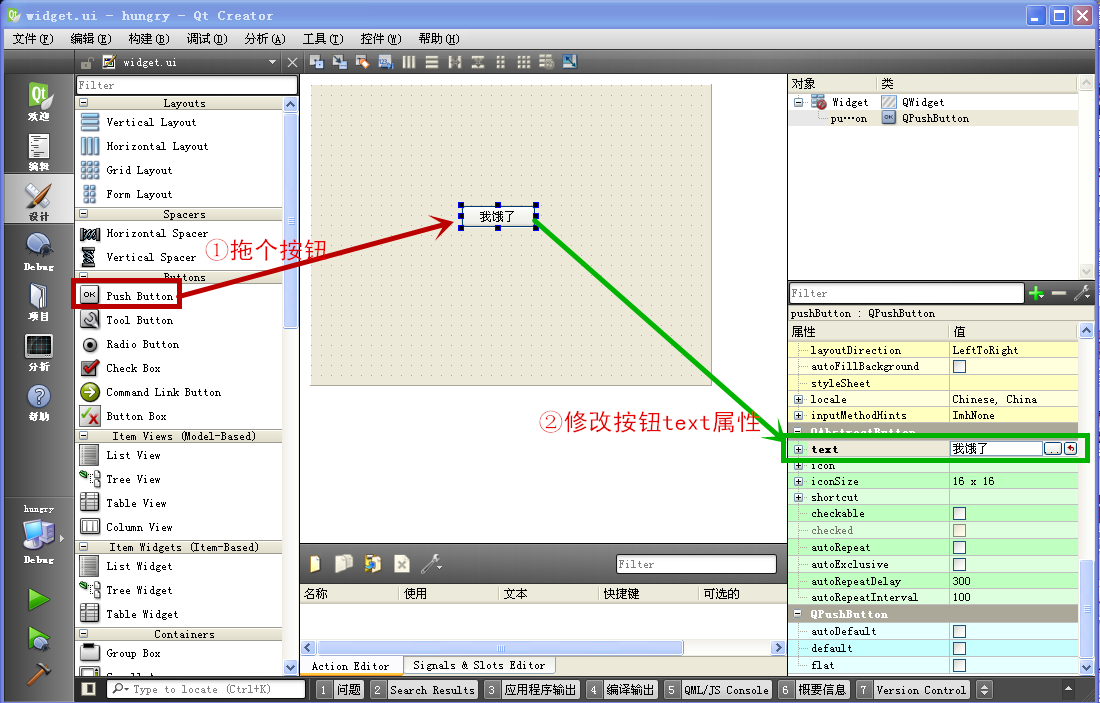Open the Projects mode sidebar icon
Image resolution: width=1100 pixels, height=703 pixels.
click(39, 301)
